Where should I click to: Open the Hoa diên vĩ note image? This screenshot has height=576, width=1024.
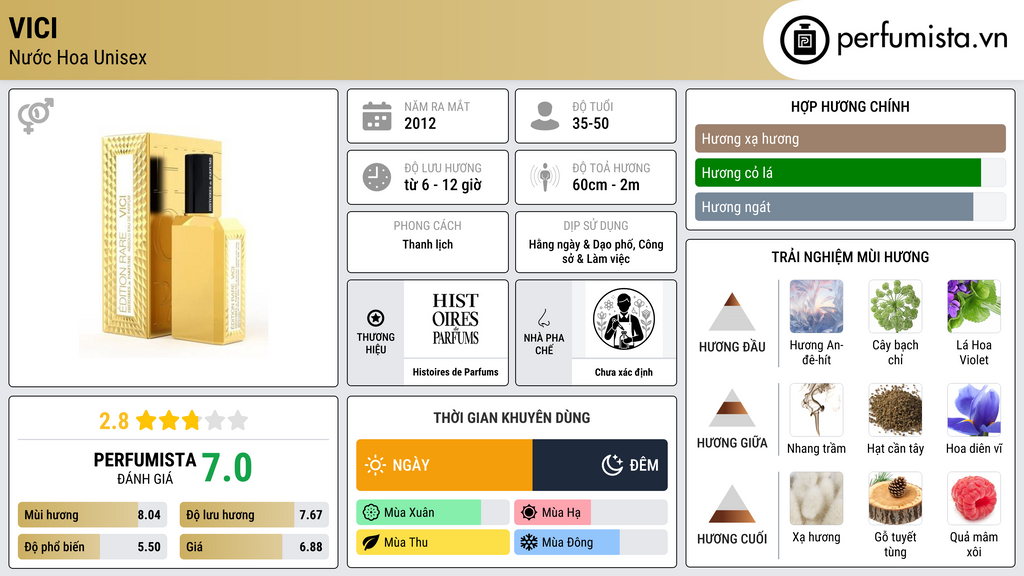(x=974, y=409)
